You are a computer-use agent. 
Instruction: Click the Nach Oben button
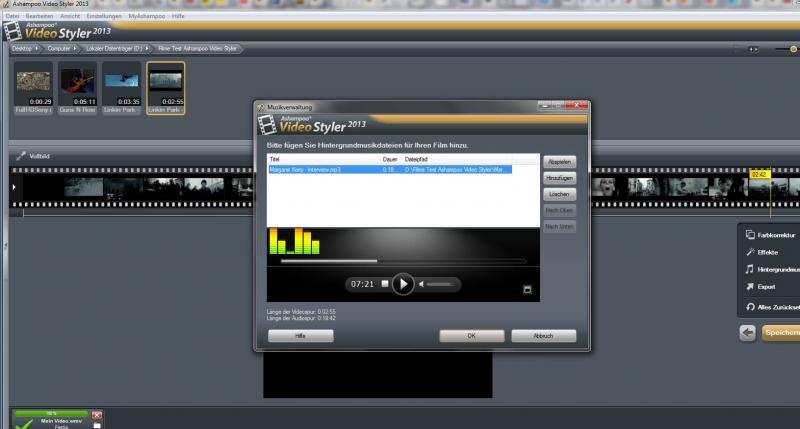(x=559, y=210)
